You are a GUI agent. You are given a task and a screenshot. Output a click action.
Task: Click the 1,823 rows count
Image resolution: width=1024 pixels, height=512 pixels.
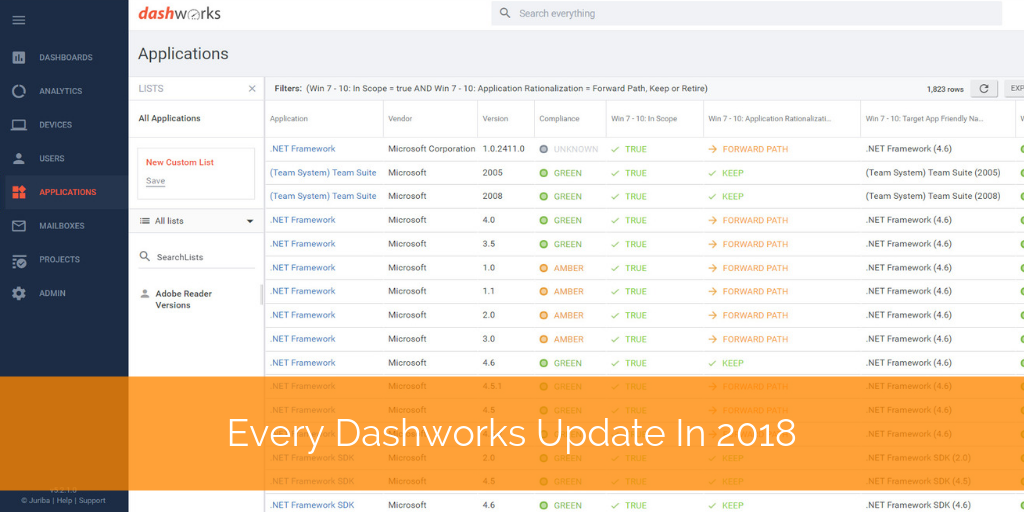[x=945, y=89]
